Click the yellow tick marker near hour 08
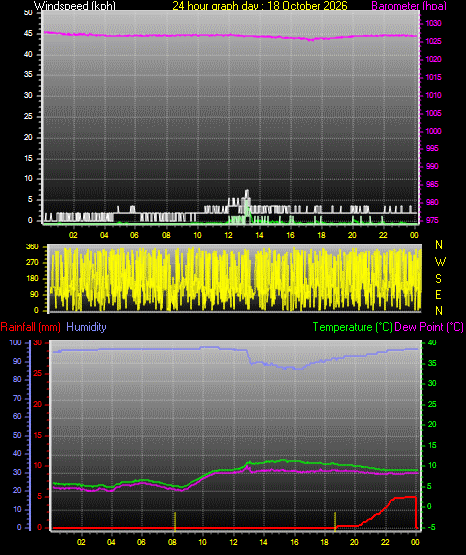Image resolution: width=466 pixels, height=555 pixels. click(x=175, y=521)
